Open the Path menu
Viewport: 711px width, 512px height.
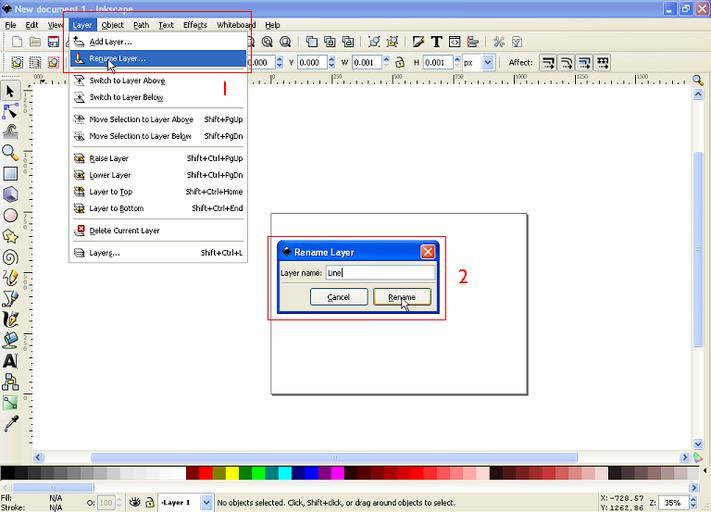(x=141, y=25)
